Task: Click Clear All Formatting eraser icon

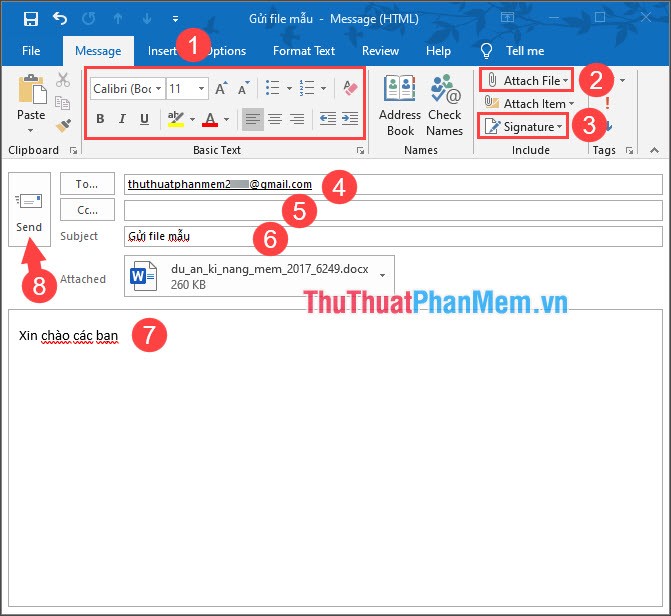Action: tap(350, 88)
